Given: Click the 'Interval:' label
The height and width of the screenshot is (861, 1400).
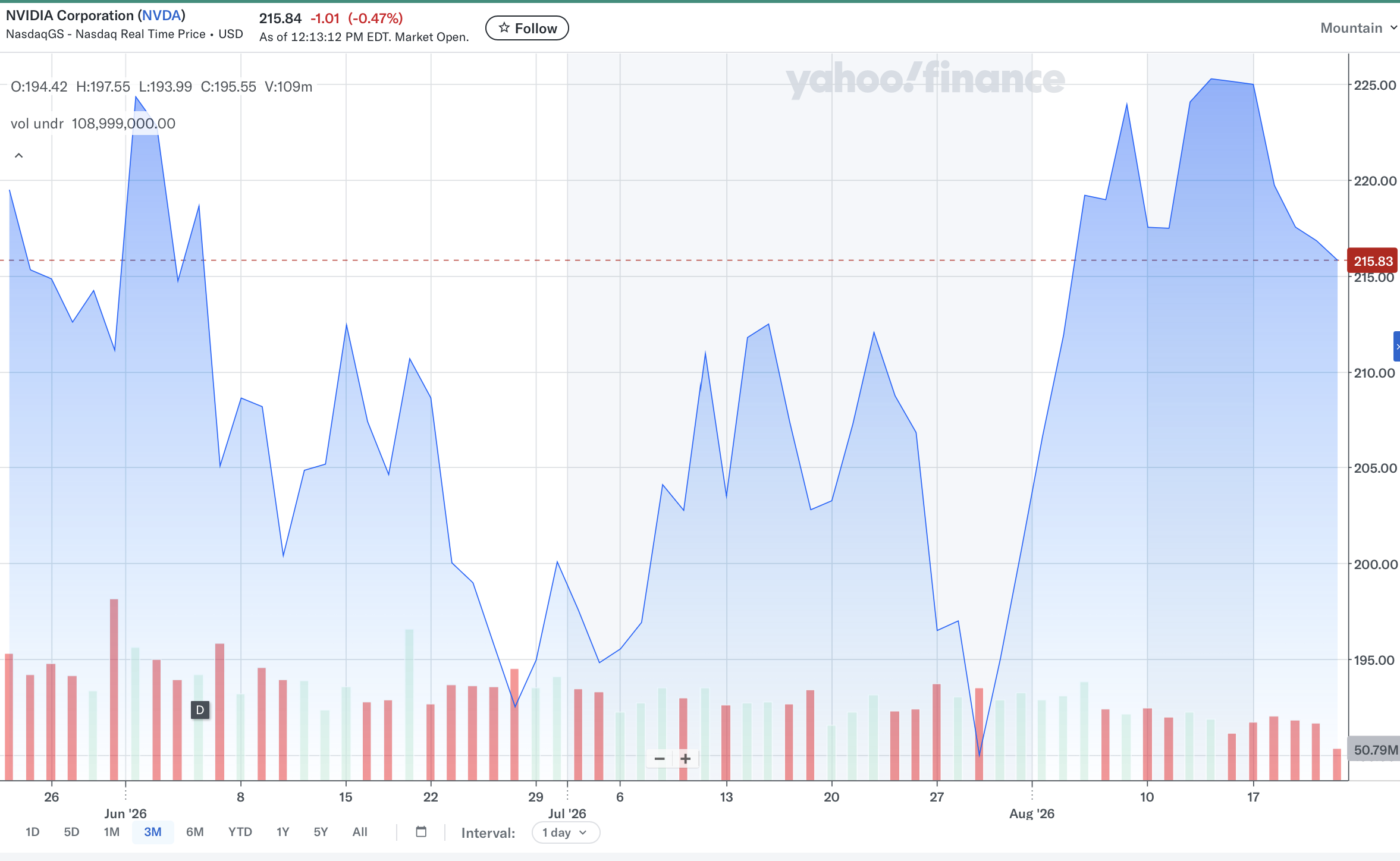Looking at the screenshot, I should click(488, 833).
